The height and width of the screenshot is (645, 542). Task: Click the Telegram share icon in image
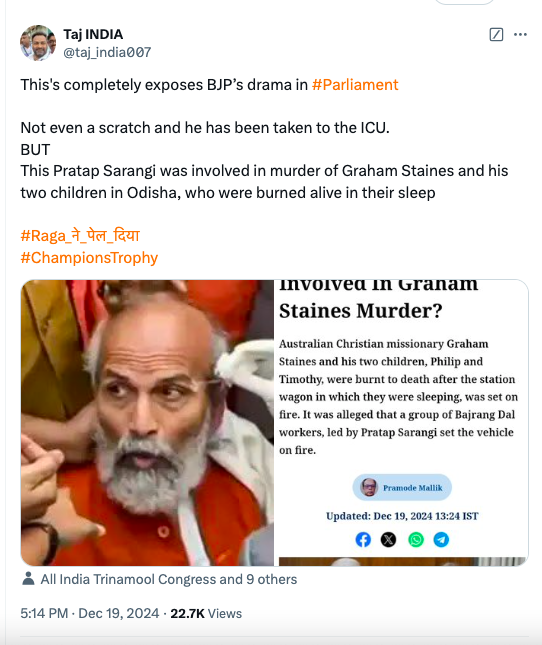pyautogui.click(x=441, y=539)
